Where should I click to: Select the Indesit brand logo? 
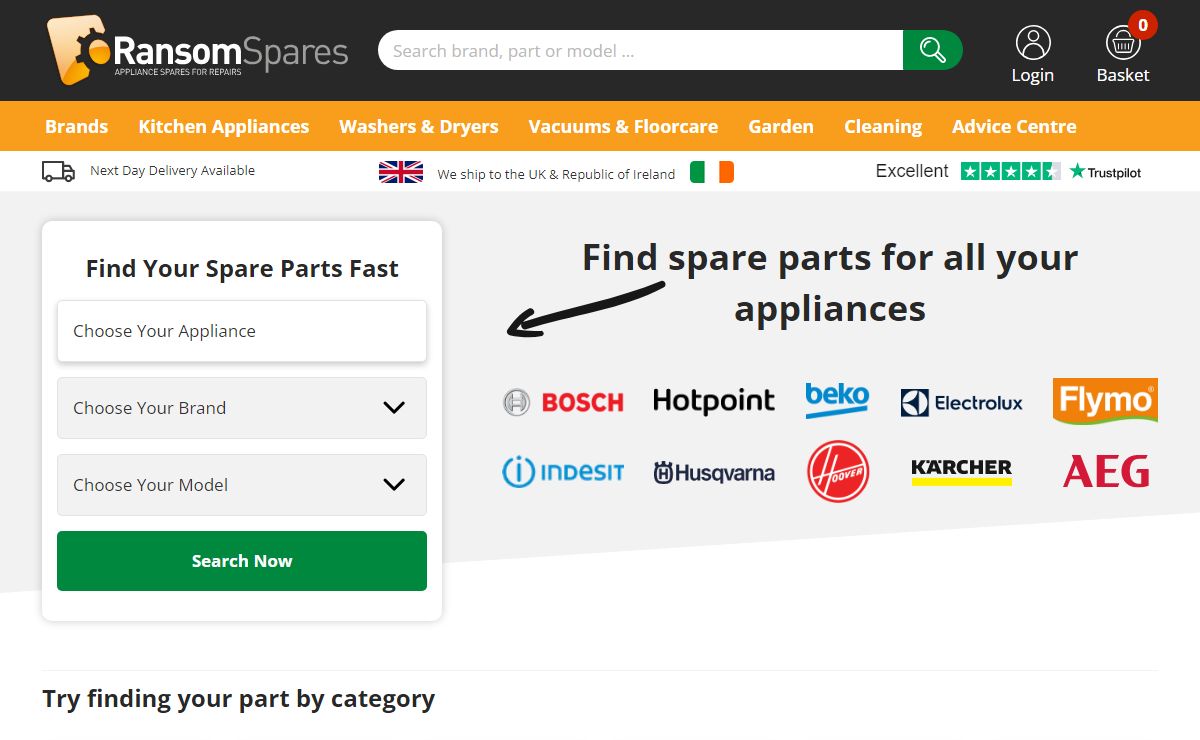563,471
